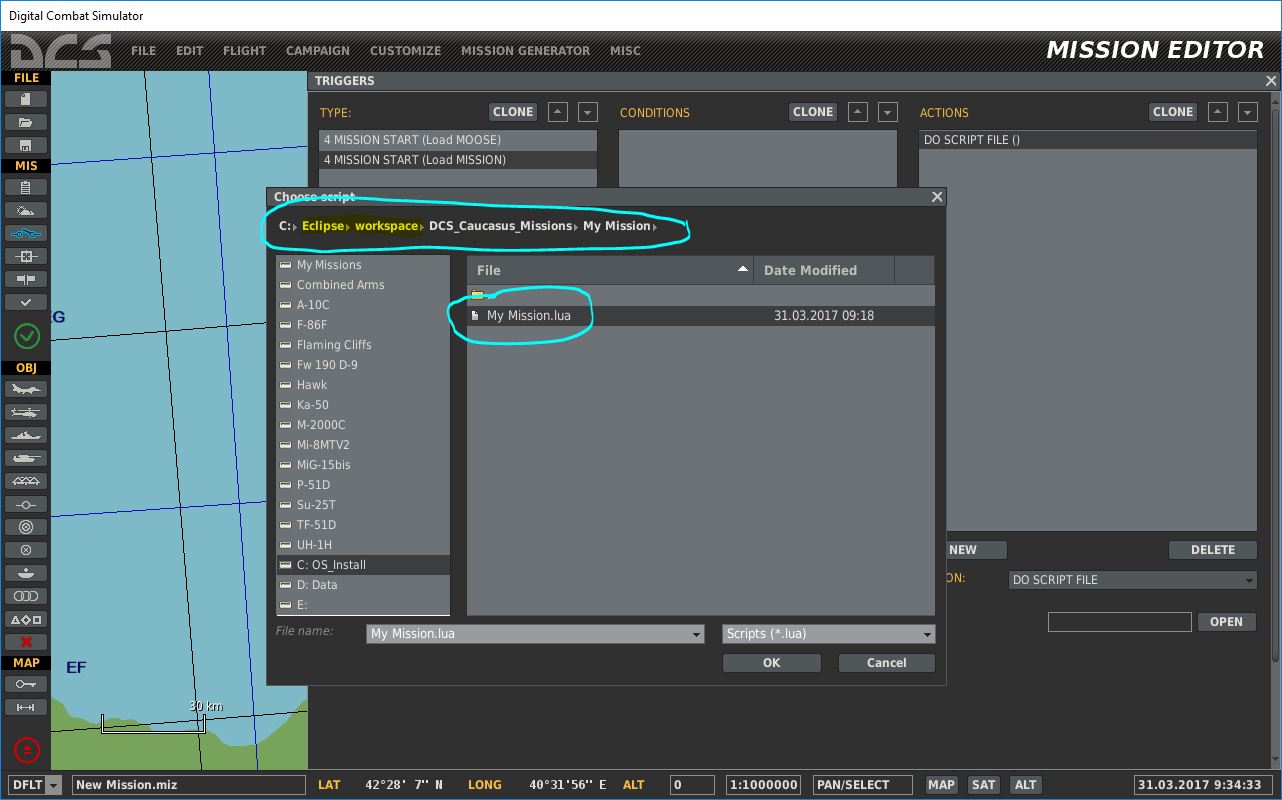The width and height of the screenshot is (1282, 800).
Task: Click the distance ruler map tool icon
Action: (26, 707)
